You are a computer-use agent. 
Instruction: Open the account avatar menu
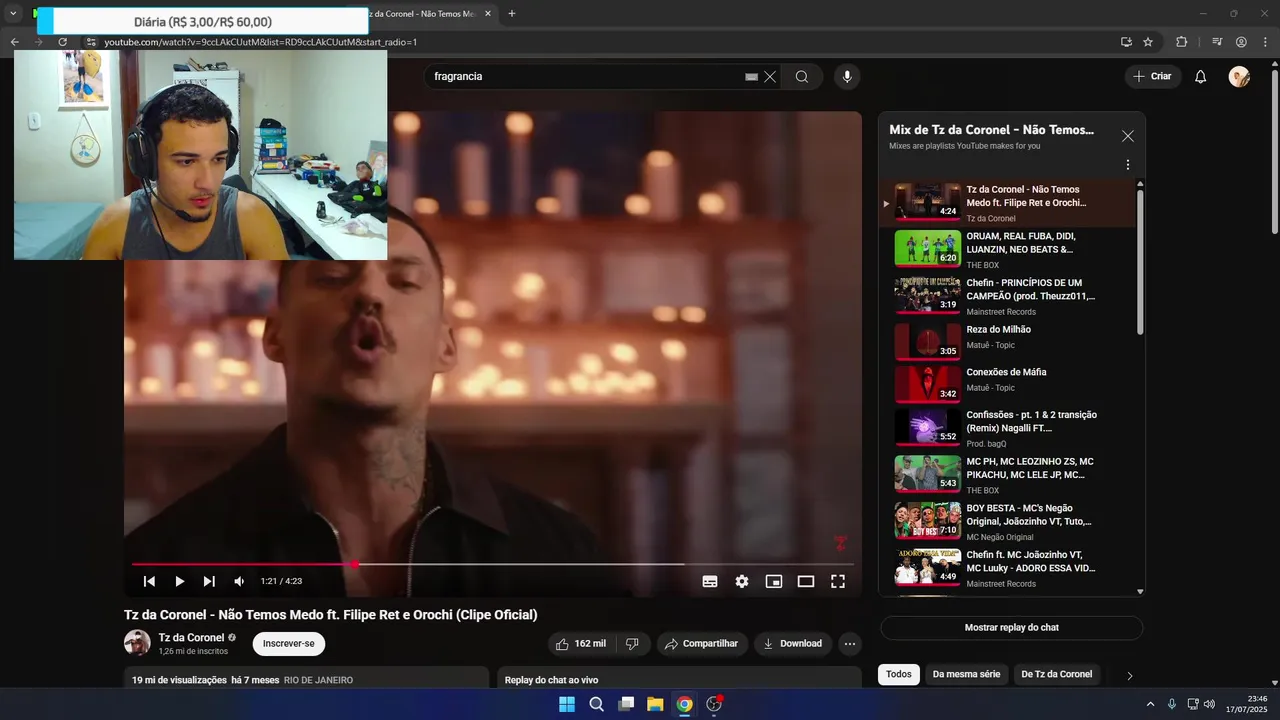click(1239, 77)
